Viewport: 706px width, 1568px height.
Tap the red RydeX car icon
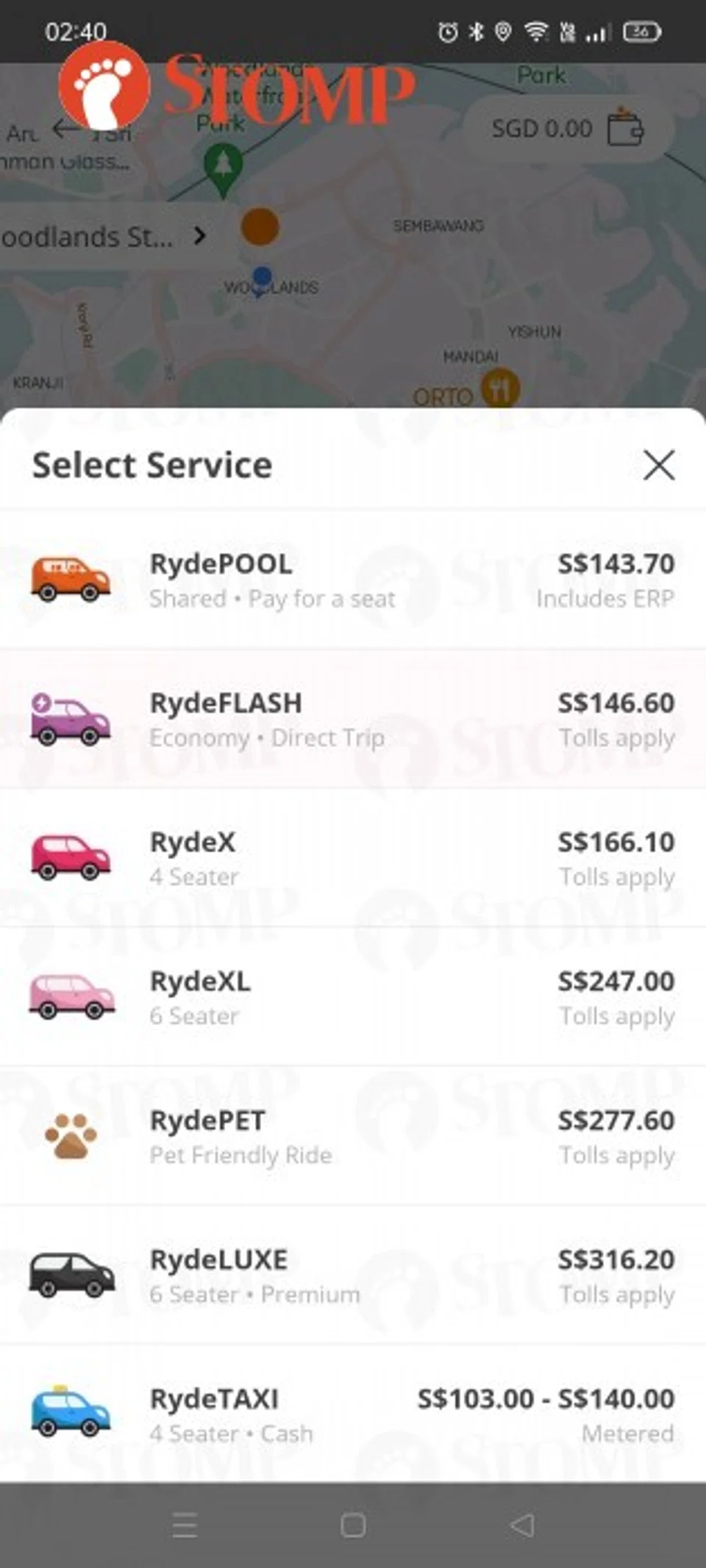pos(71,857)
